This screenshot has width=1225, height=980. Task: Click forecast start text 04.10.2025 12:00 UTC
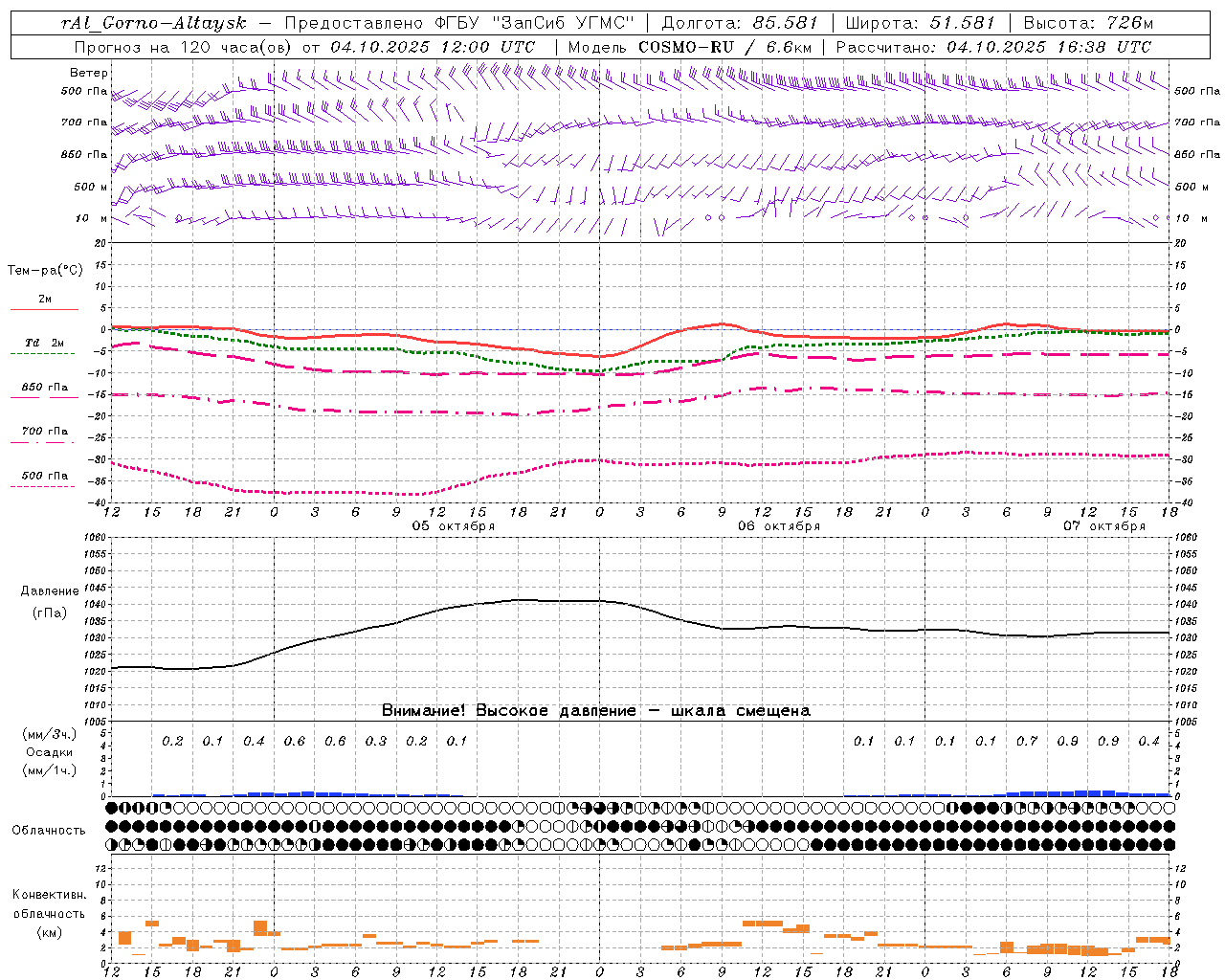pos(433,47)
